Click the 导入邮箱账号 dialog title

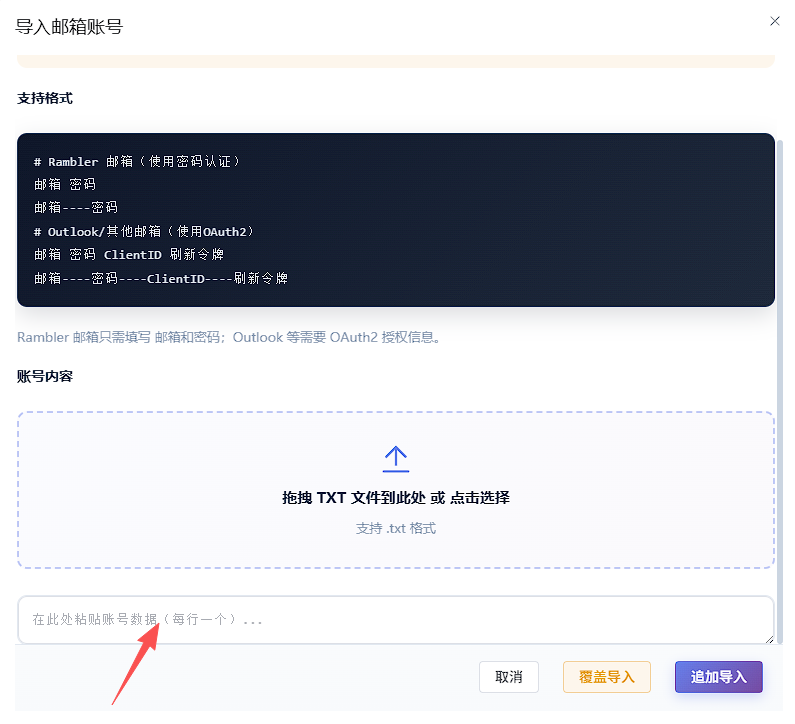coord(69,26)
